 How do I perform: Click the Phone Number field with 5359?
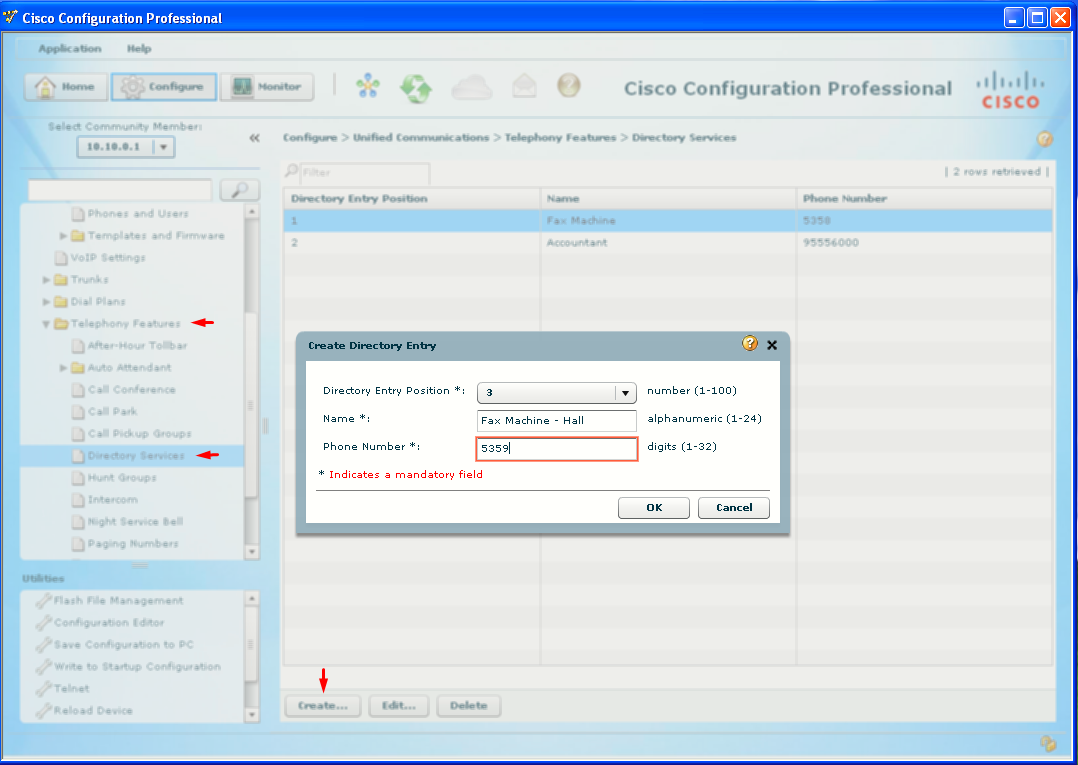click(557, 448)
